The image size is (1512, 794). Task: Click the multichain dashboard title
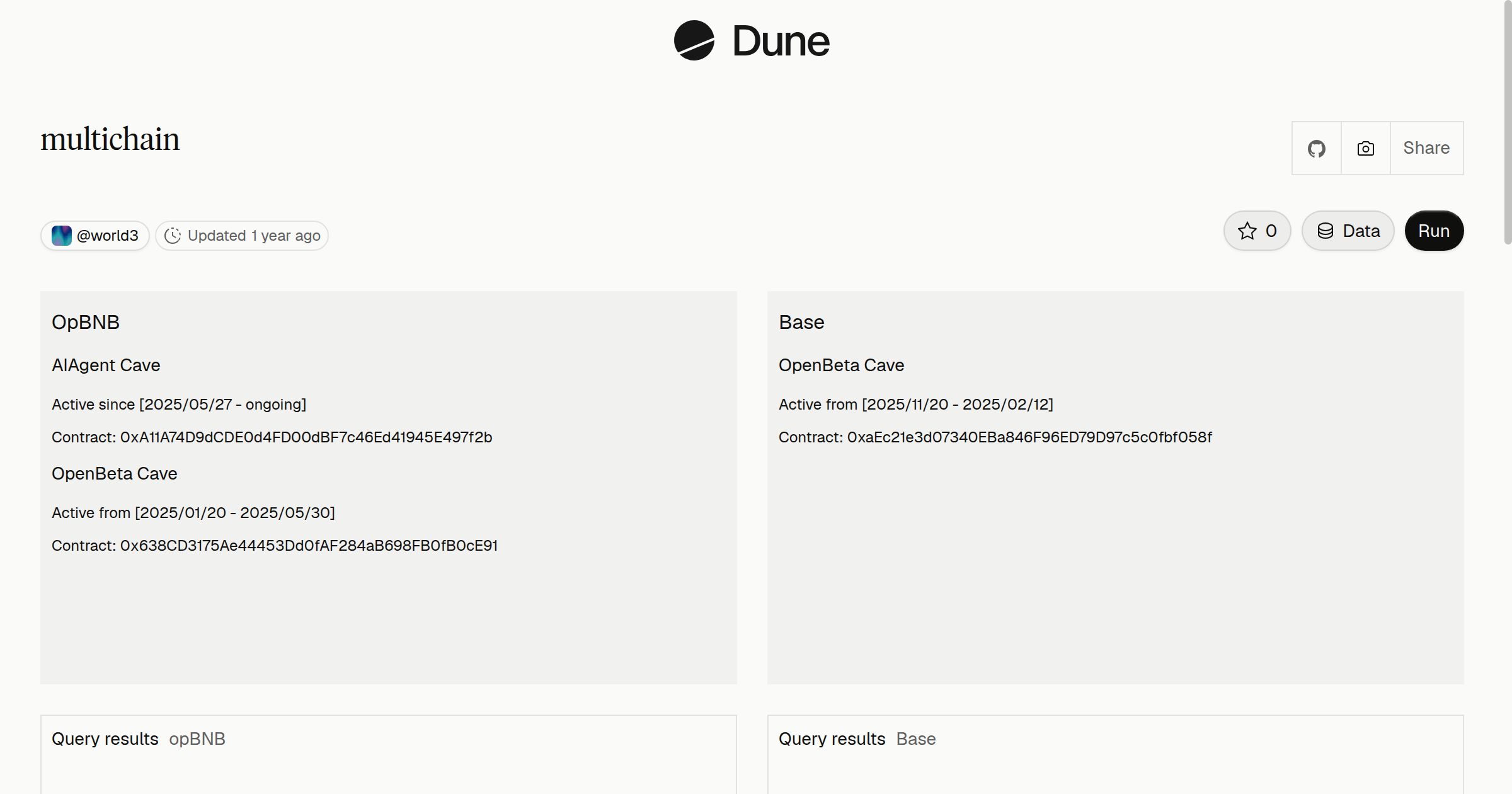[110, 139]
